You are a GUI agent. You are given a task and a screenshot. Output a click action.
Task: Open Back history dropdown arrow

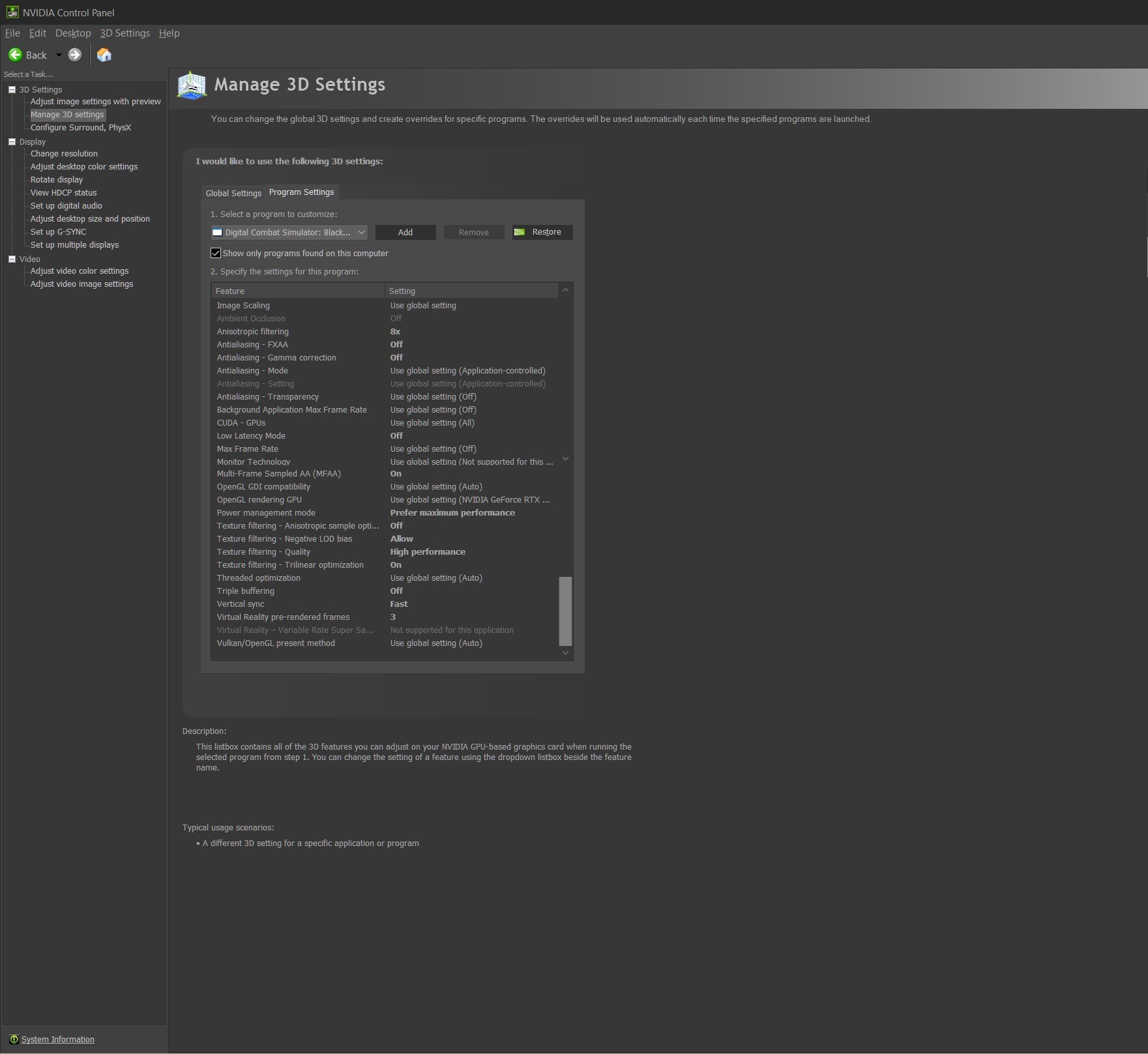(x=59, y=55)
